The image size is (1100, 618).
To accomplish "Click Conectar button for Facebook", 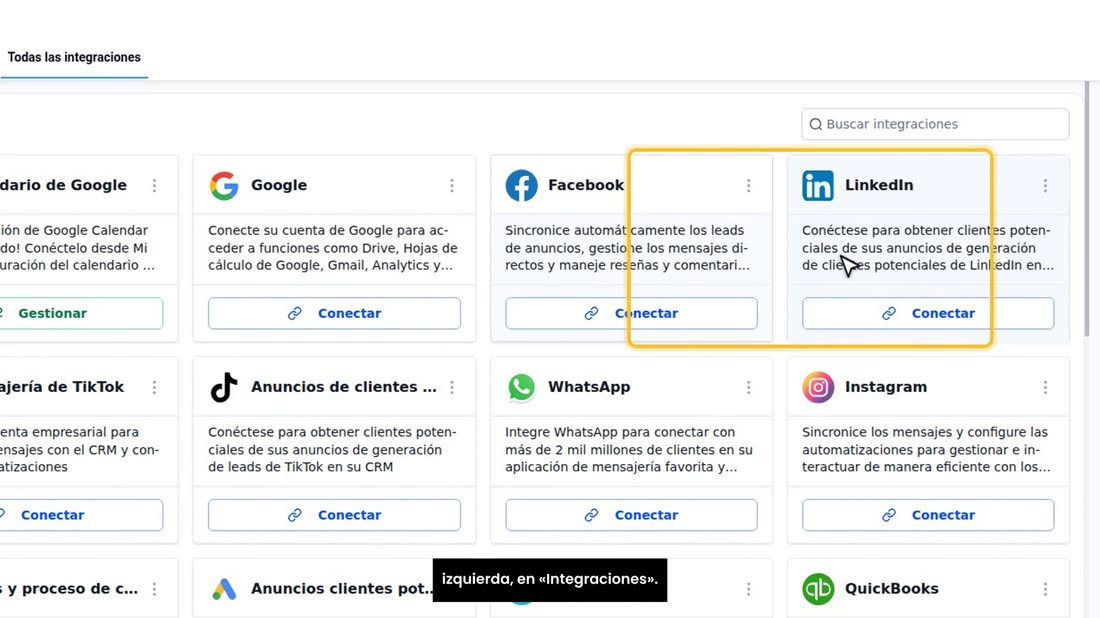I will point(631,314).
